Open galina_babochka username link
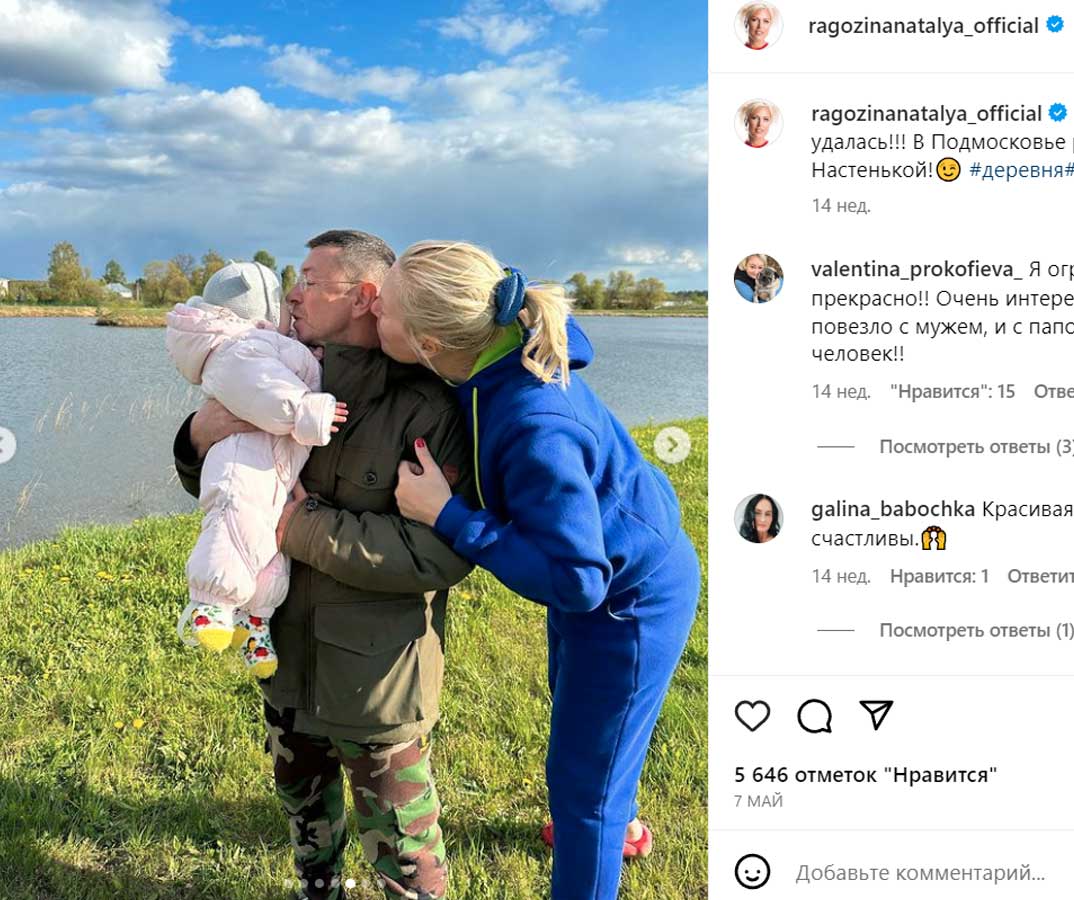Image resolution: width=1074 pixels, height=900 pixels. click(892, 509)
